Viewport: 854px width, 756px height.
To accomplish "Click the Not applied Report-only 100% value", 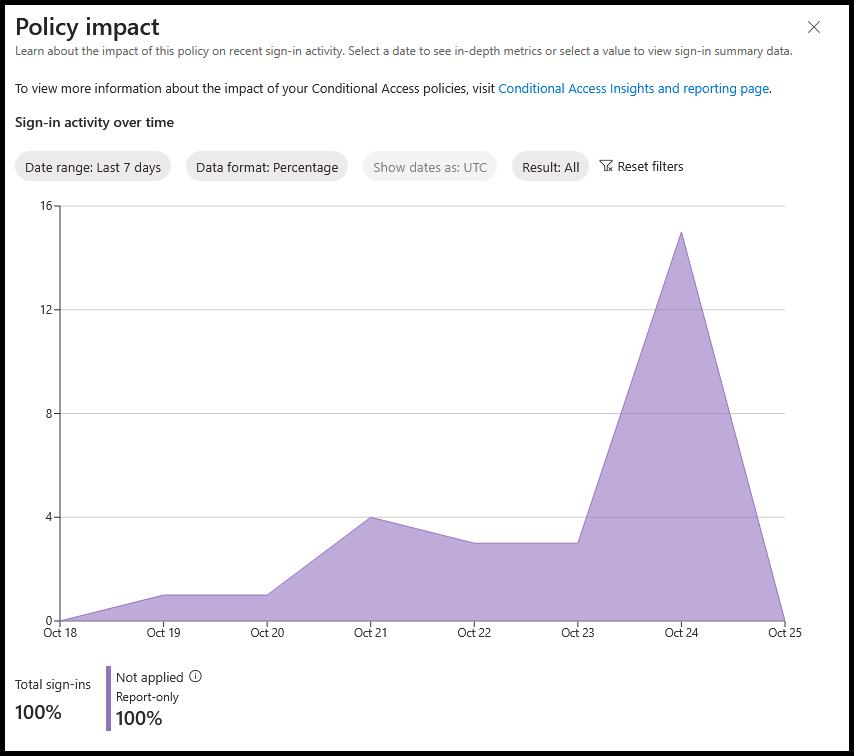I will coord(138,718).
